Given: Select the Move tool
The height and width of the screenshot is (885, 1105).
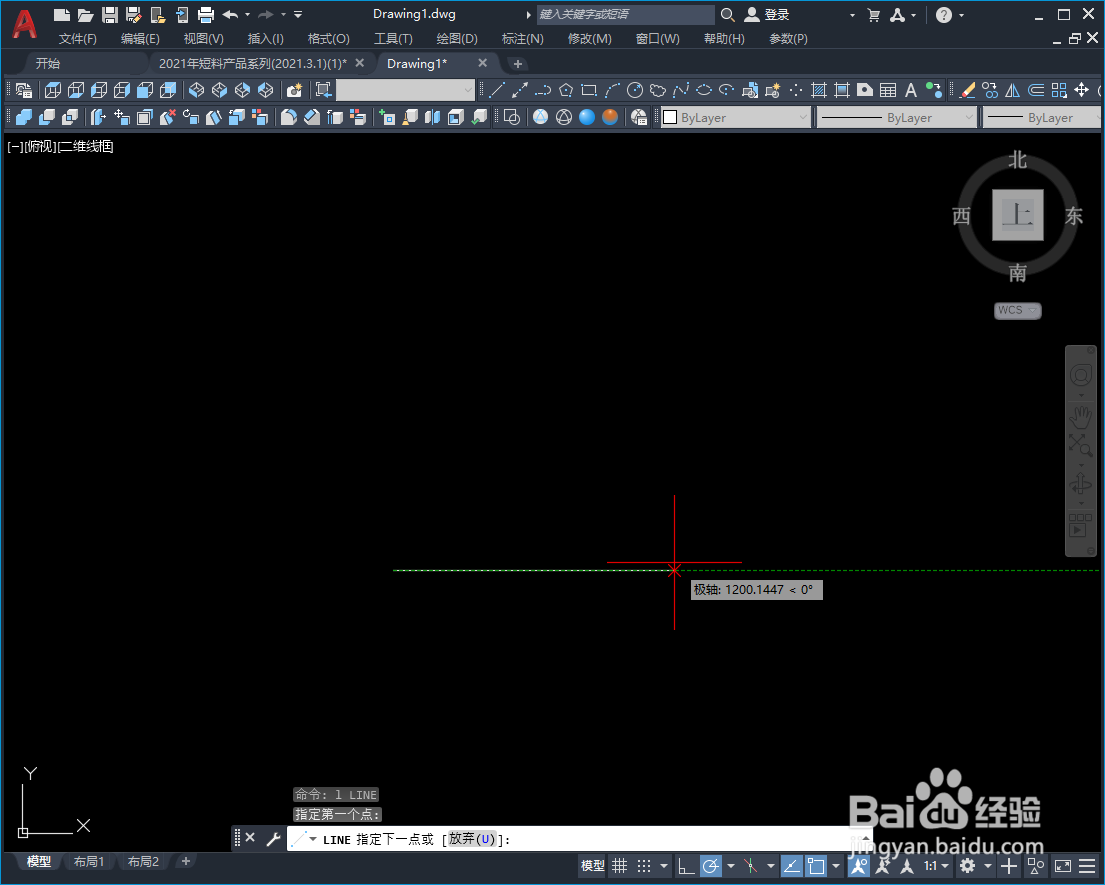Looking at the screenshot, I should pyautogui.click(x=1082, y=90).
